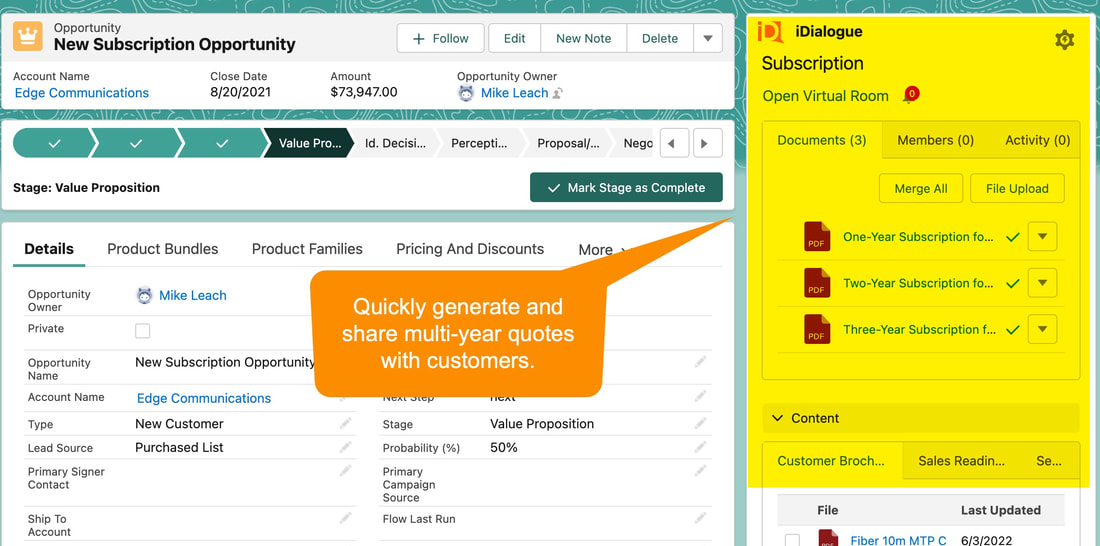Open Customer Brochures content tab
The width and height of the screenshot is (1100, 546).
click(831, 461)
